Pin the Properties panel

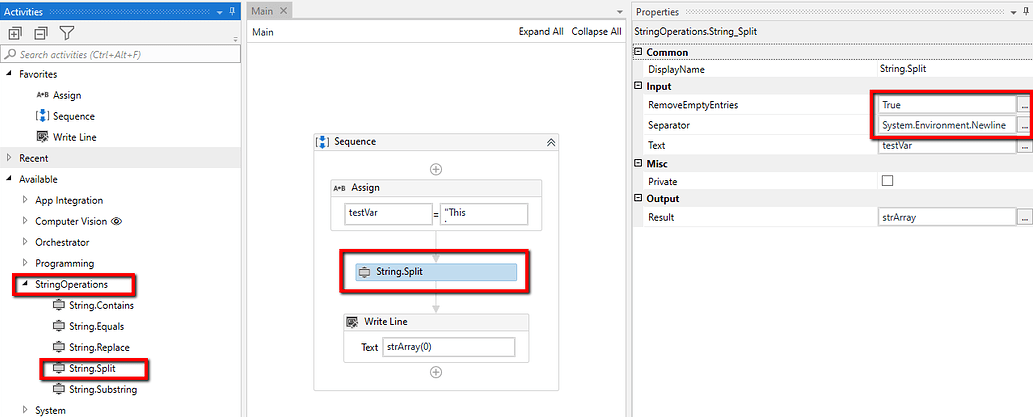click(x=1025, y=12)
